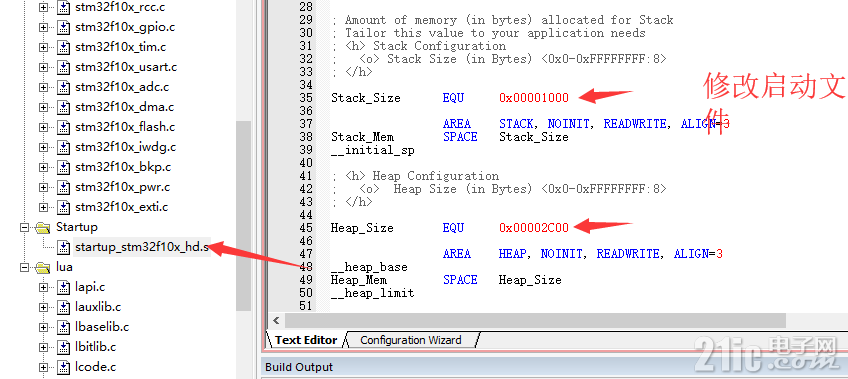Screen dimensions: 848x379
Task: Click the lua folder icon
Action: (x=43, y=268)
